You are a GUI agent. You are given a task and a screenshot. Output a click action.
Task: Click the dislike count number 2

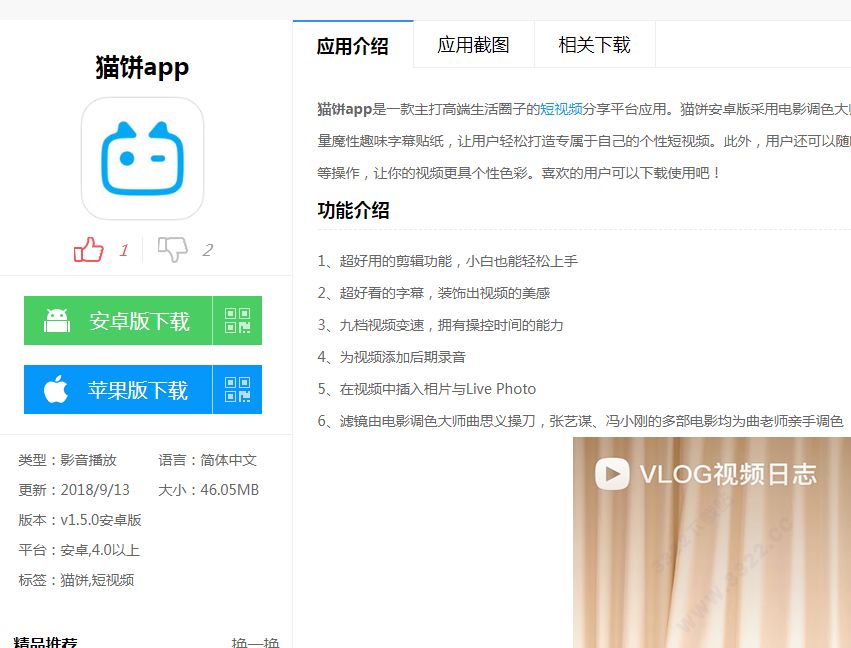(207, 250)
